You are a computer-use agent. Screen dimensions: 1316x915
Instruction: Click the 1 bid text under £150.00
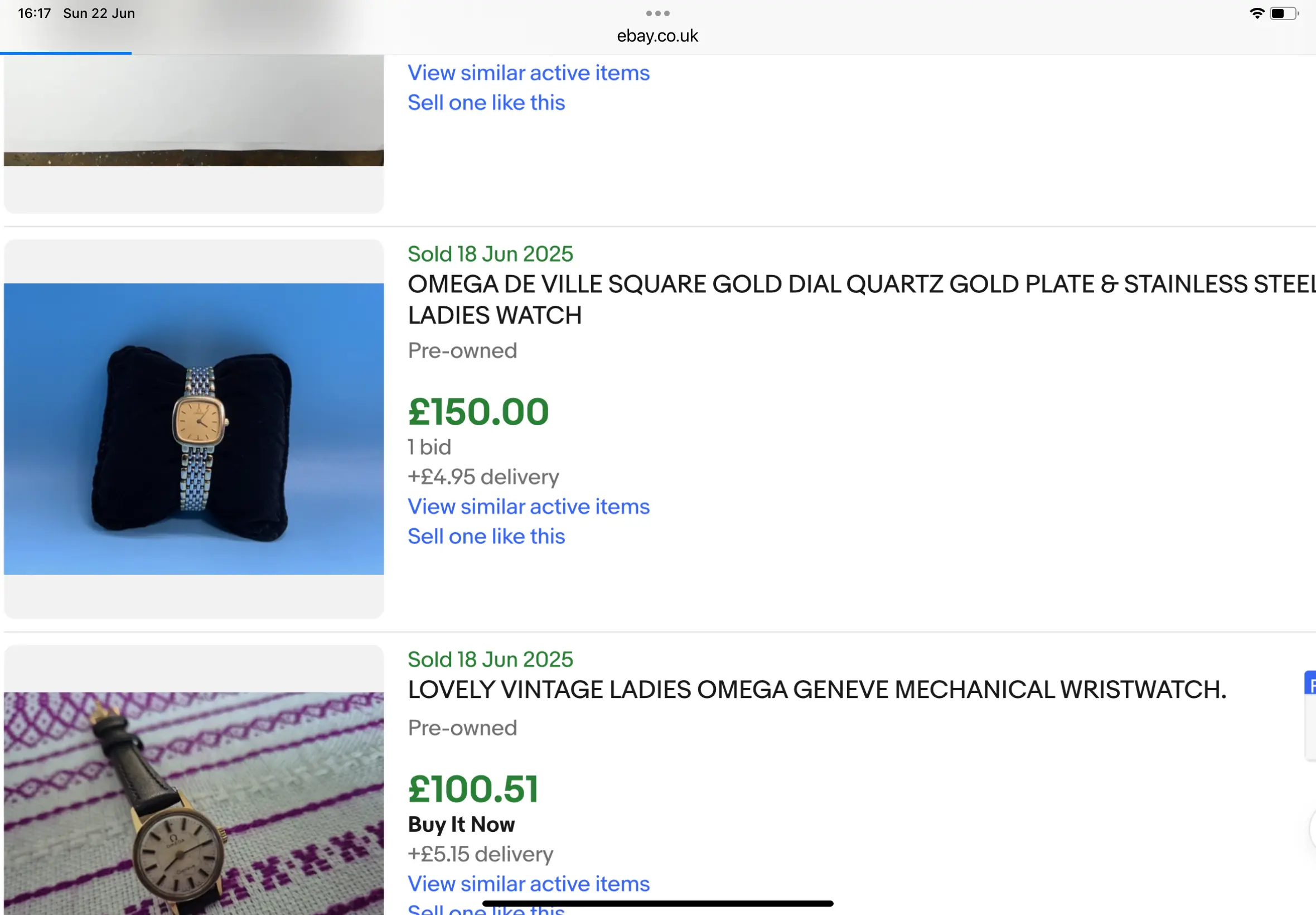click(x=429, y=446)
